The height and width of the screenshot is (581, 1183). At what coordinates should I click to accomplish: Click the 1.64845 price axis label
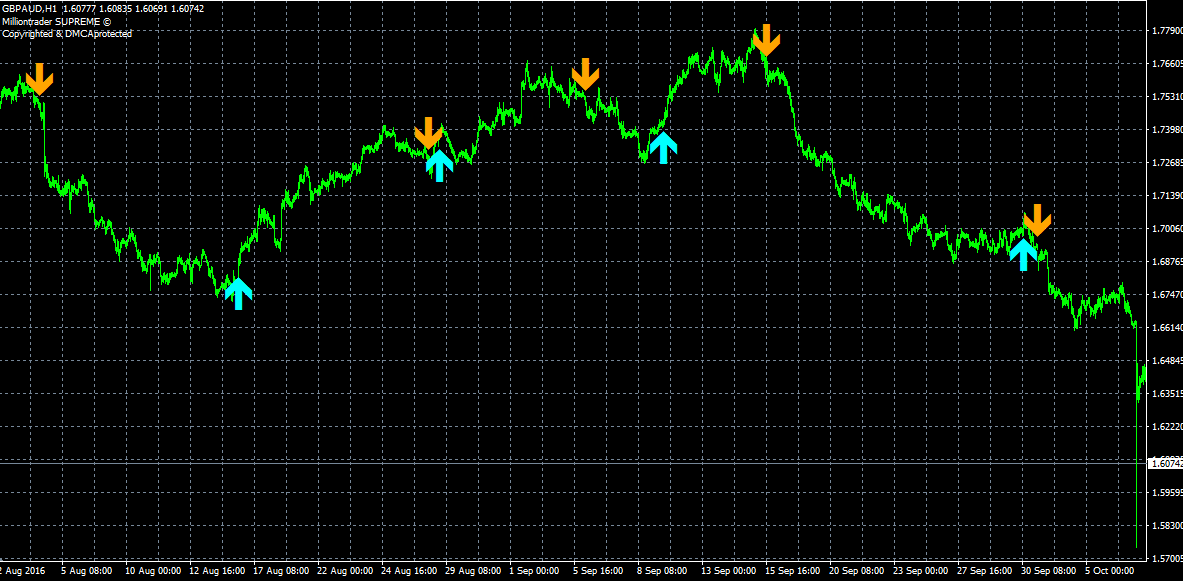pos(1166,361)
